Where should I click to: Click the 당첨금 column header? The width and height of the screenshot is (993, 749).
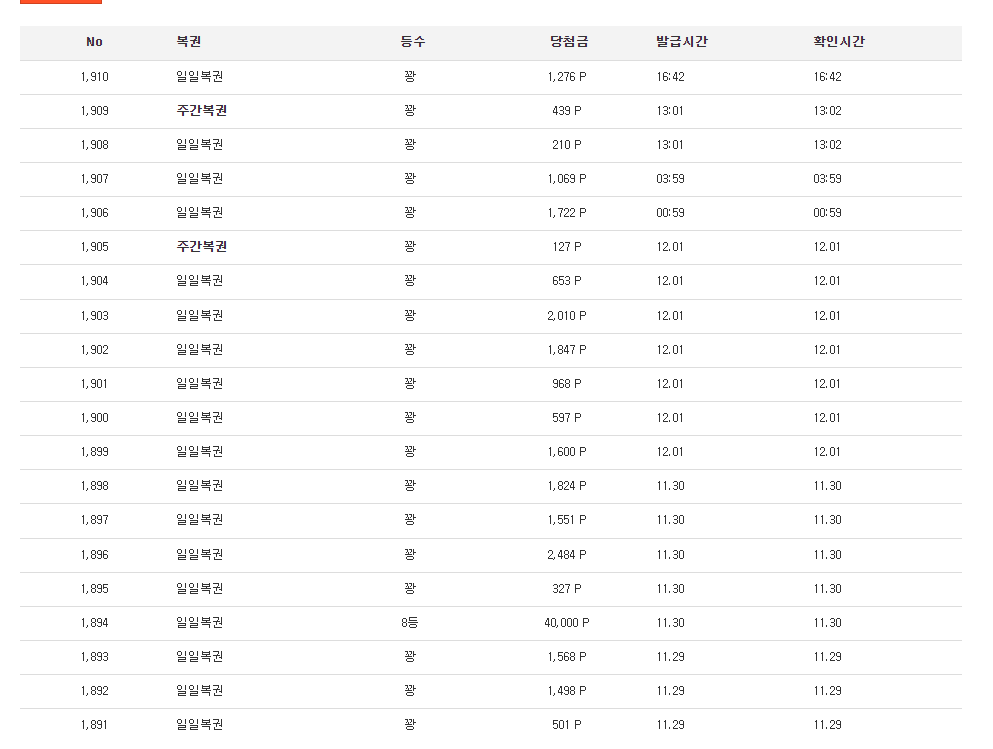pyautogui.click(x=569, y=42)
